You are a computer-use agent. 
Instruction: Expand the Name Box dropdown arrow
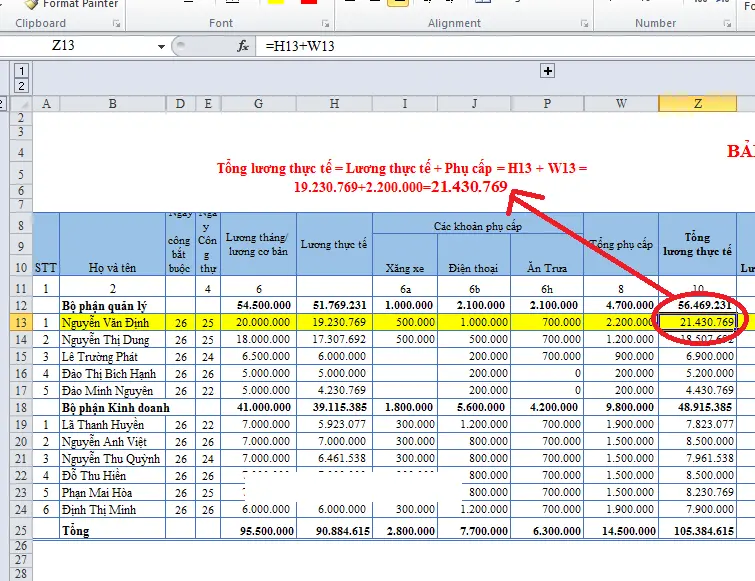161,46
